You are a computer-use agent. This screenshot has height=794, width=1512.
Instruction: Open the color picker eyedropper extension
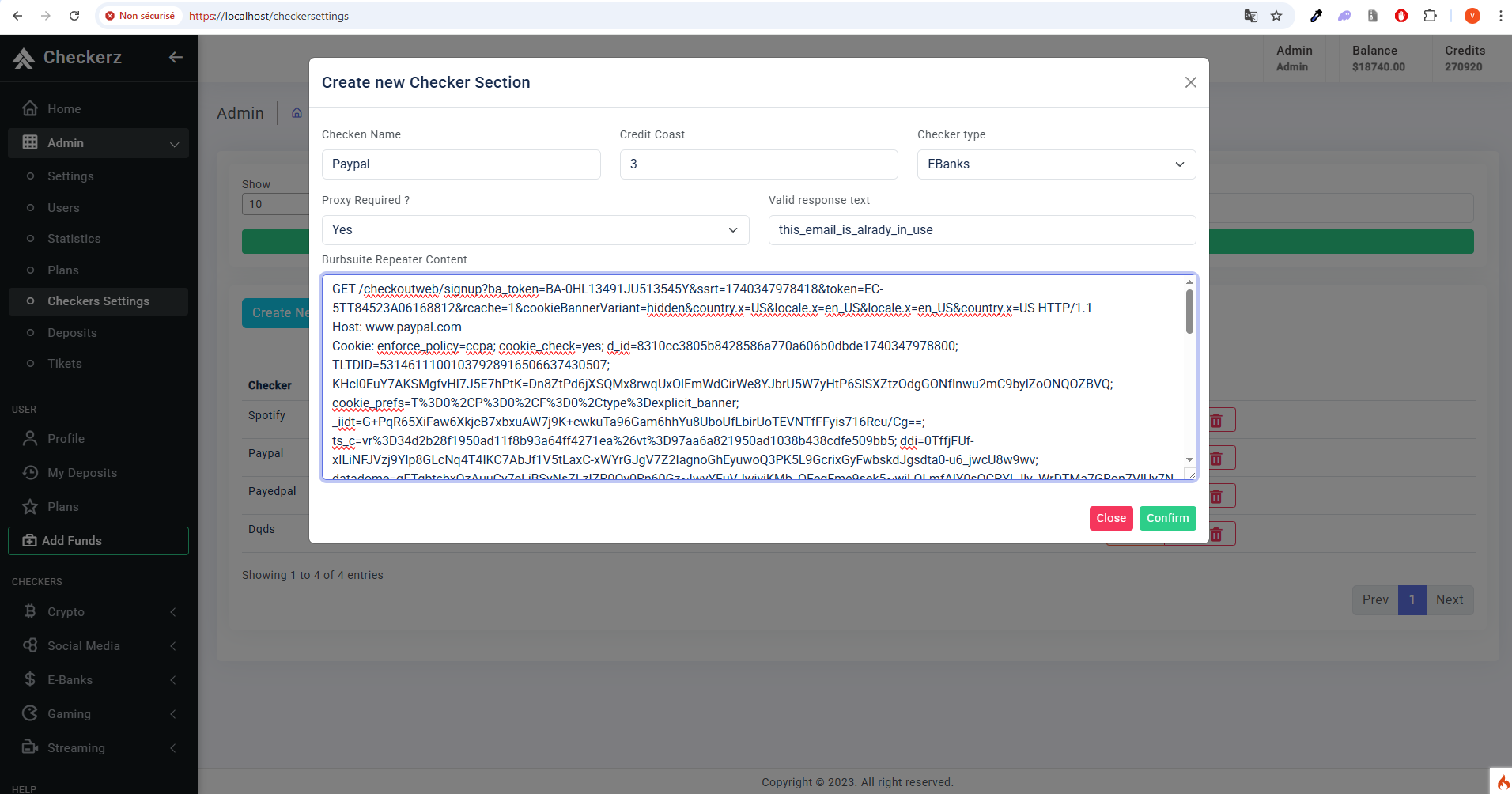click(x=1316, y=16)
